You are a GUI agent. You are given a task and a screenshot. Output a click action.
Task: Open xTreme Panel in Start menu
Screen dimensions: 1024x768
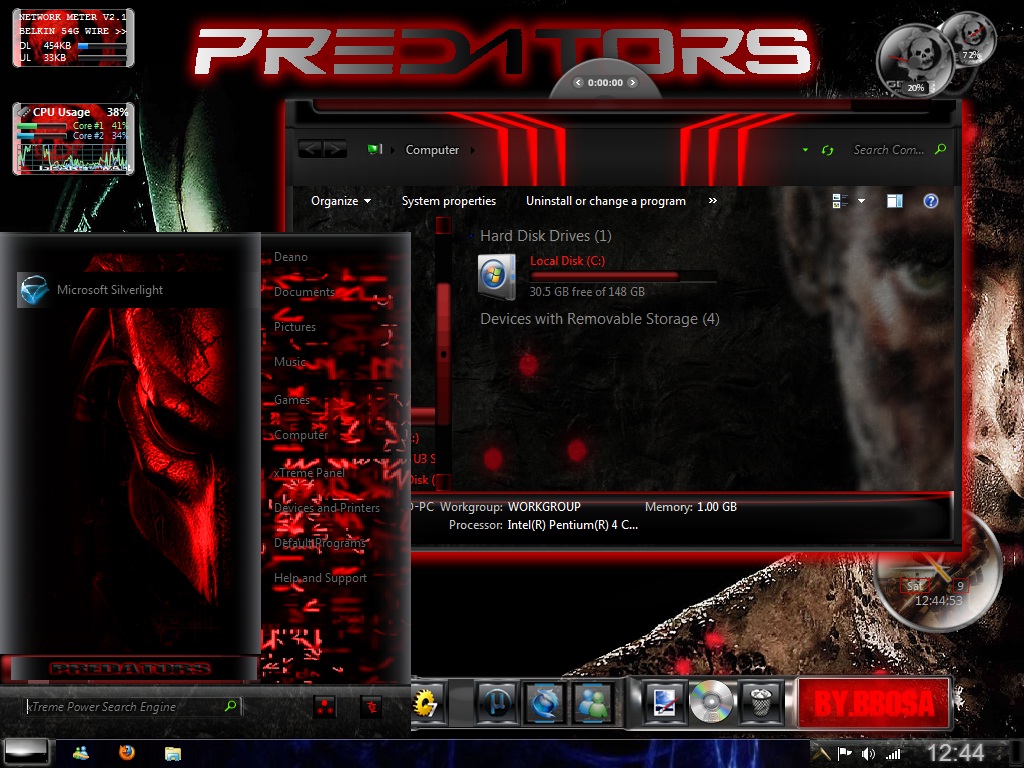coord(309,472)
